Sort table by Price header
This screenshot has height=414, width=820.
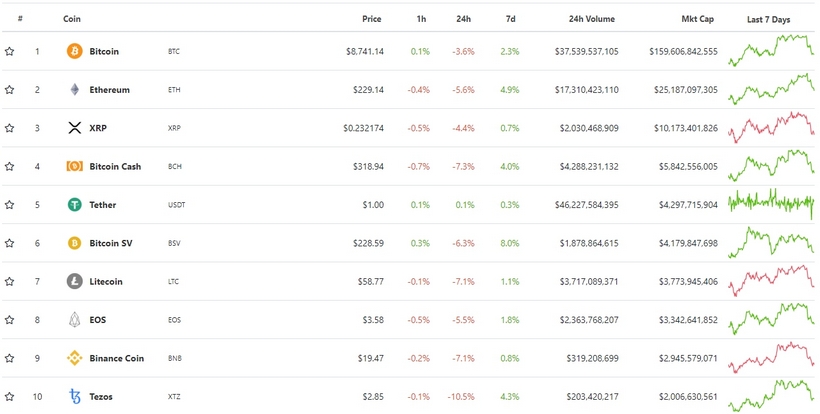point(372,19)
